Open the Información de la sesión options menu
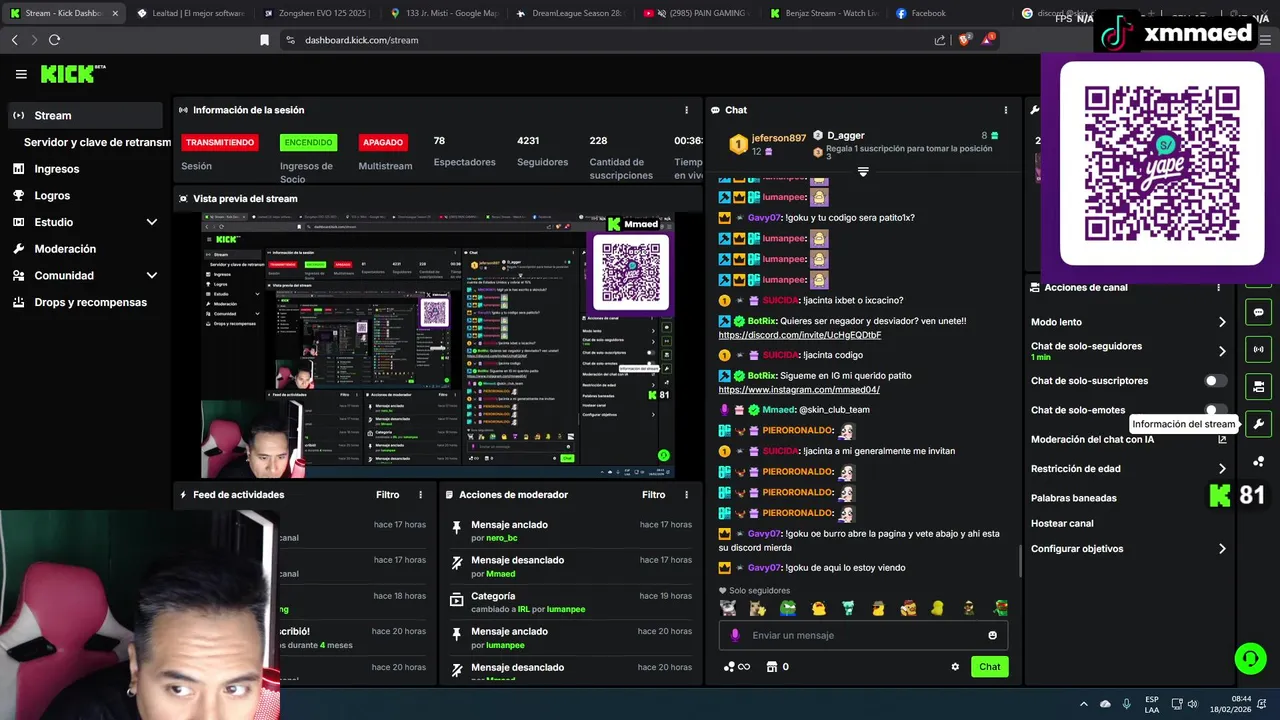Screen dimensions: 1280x720 686,110
